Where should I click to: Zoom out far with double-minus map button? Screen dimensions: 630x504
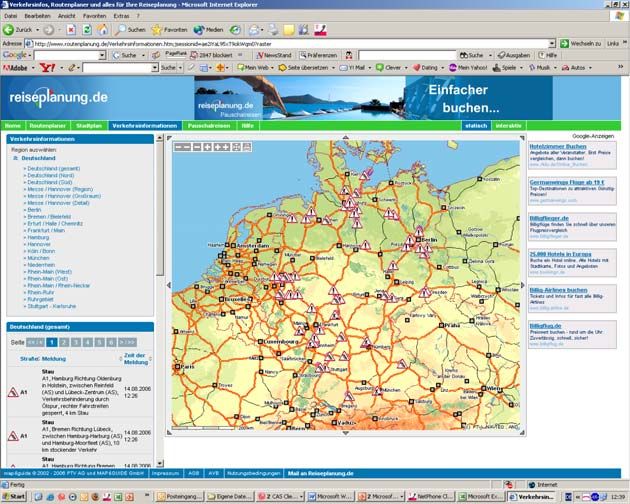[x=182, y=147]
